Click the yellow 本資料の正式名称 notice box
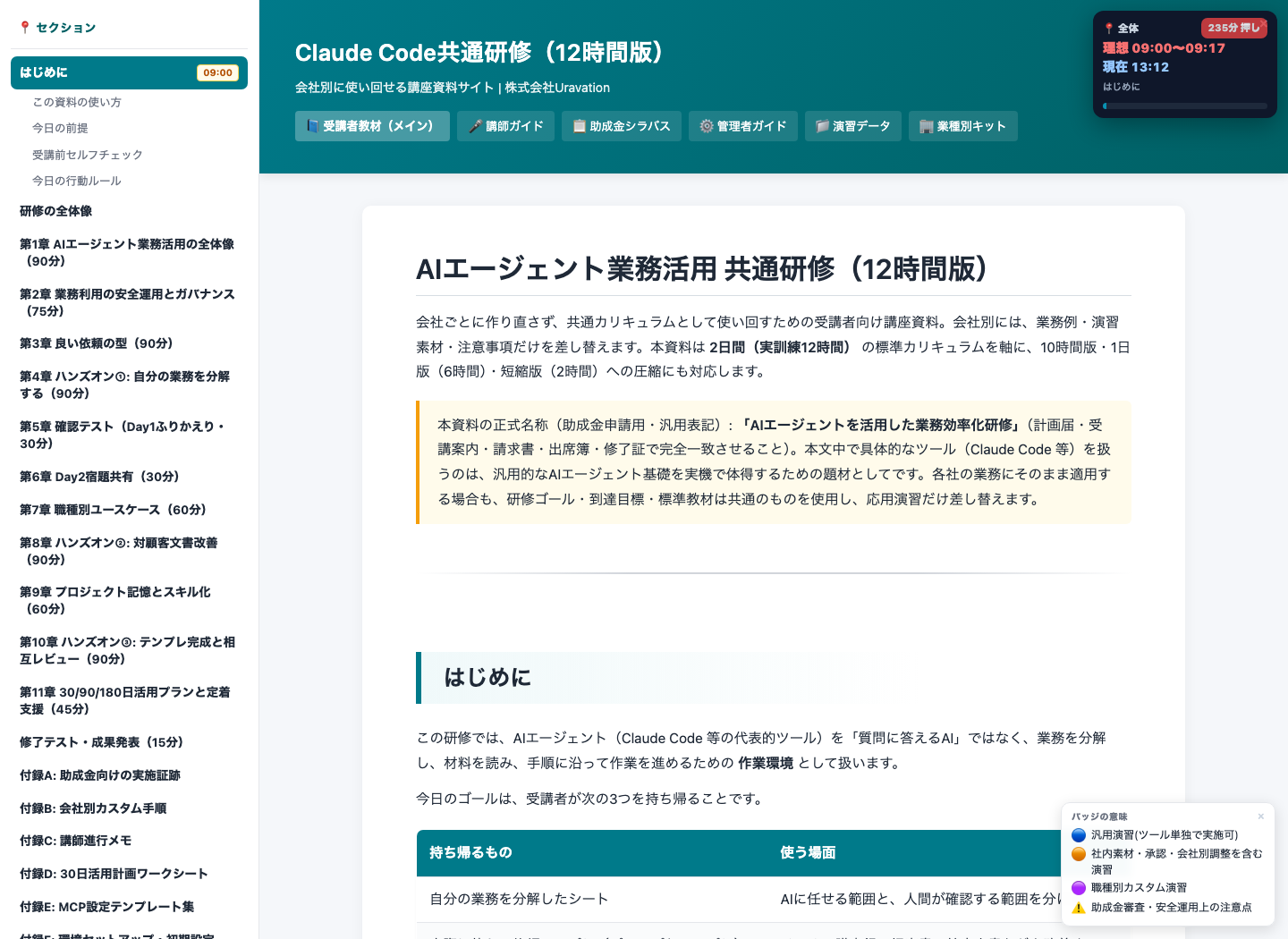This screenshot has height=939, width=1288. click(x=774, y=462)
